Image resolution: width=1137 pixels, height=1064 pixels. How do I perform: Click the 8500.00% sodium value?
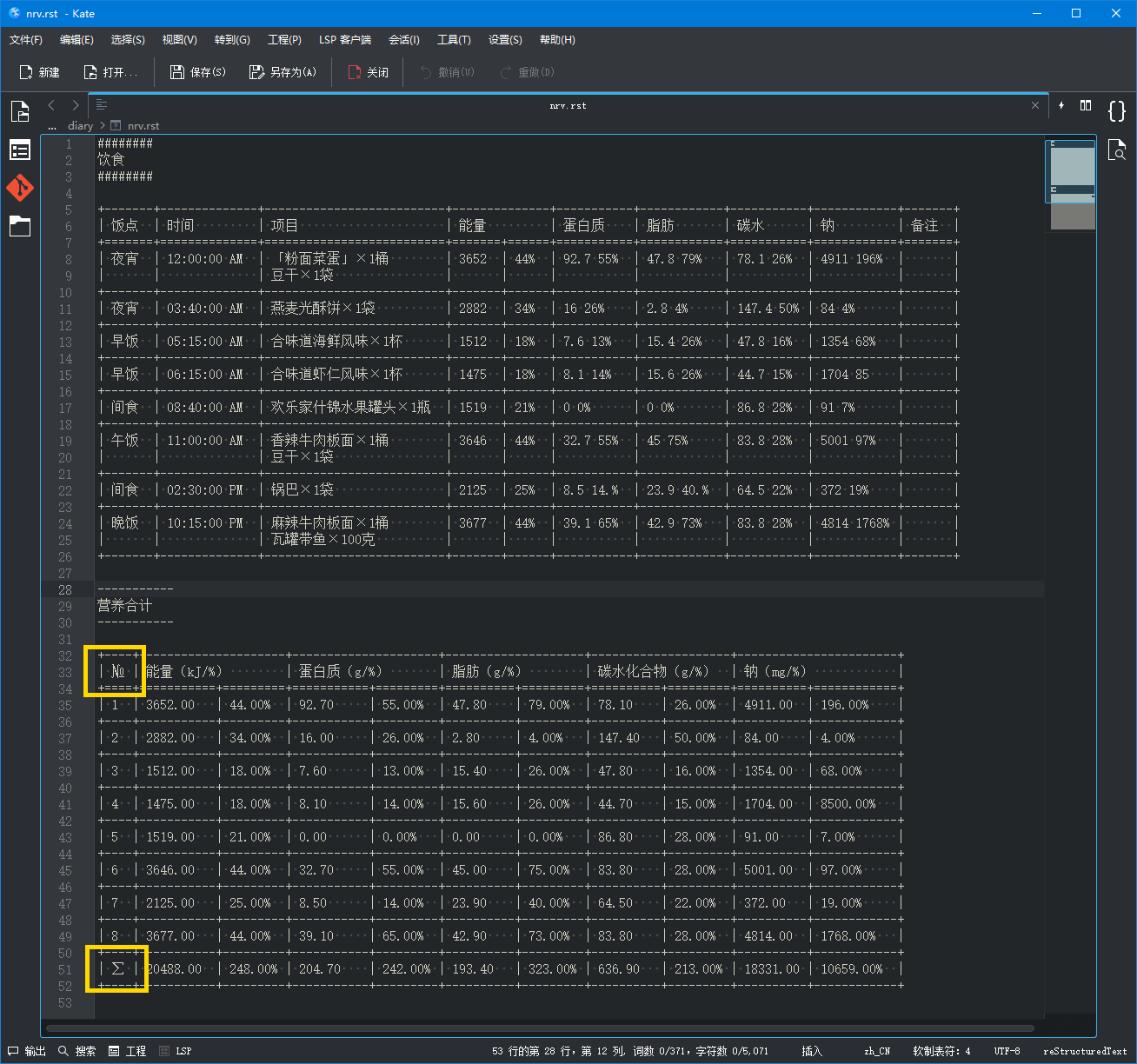(x=848, y=804)
